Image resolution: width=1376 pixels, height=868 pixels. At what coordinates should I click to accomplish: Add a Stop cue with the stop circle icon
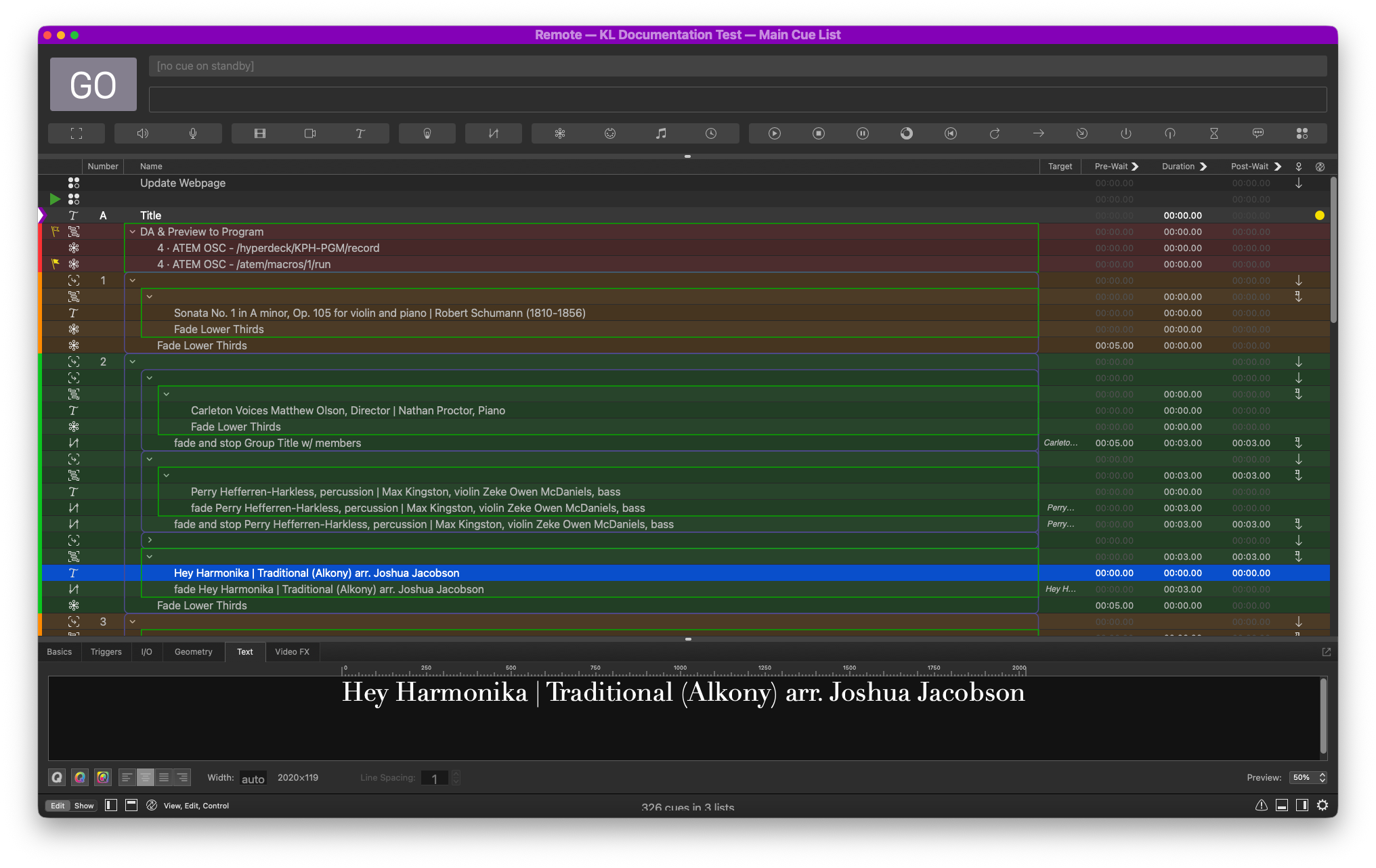pos(819,133)
